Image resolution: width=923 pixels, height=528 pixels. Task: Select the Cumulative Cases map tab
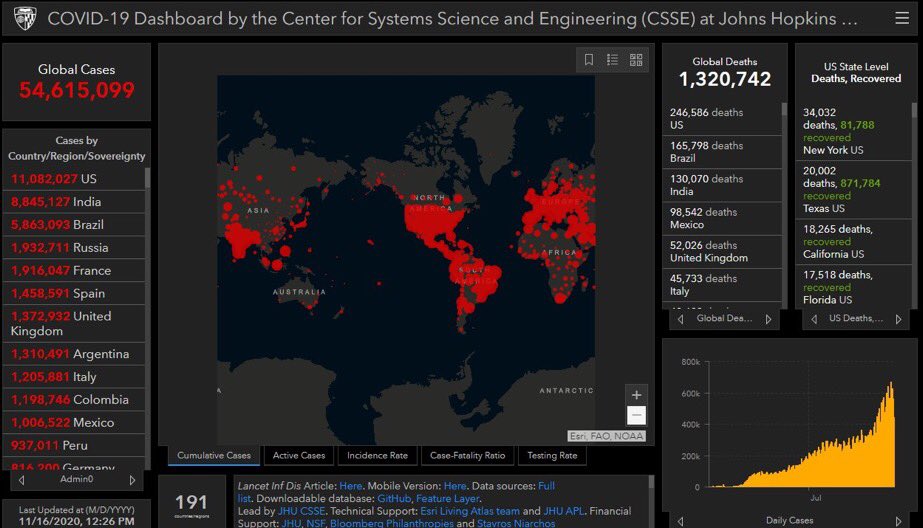coord(214,455)
